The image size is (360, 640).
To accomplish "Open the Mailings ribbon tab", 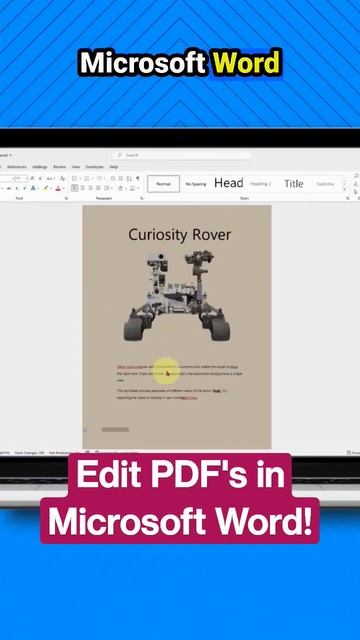I will (40, 167).
